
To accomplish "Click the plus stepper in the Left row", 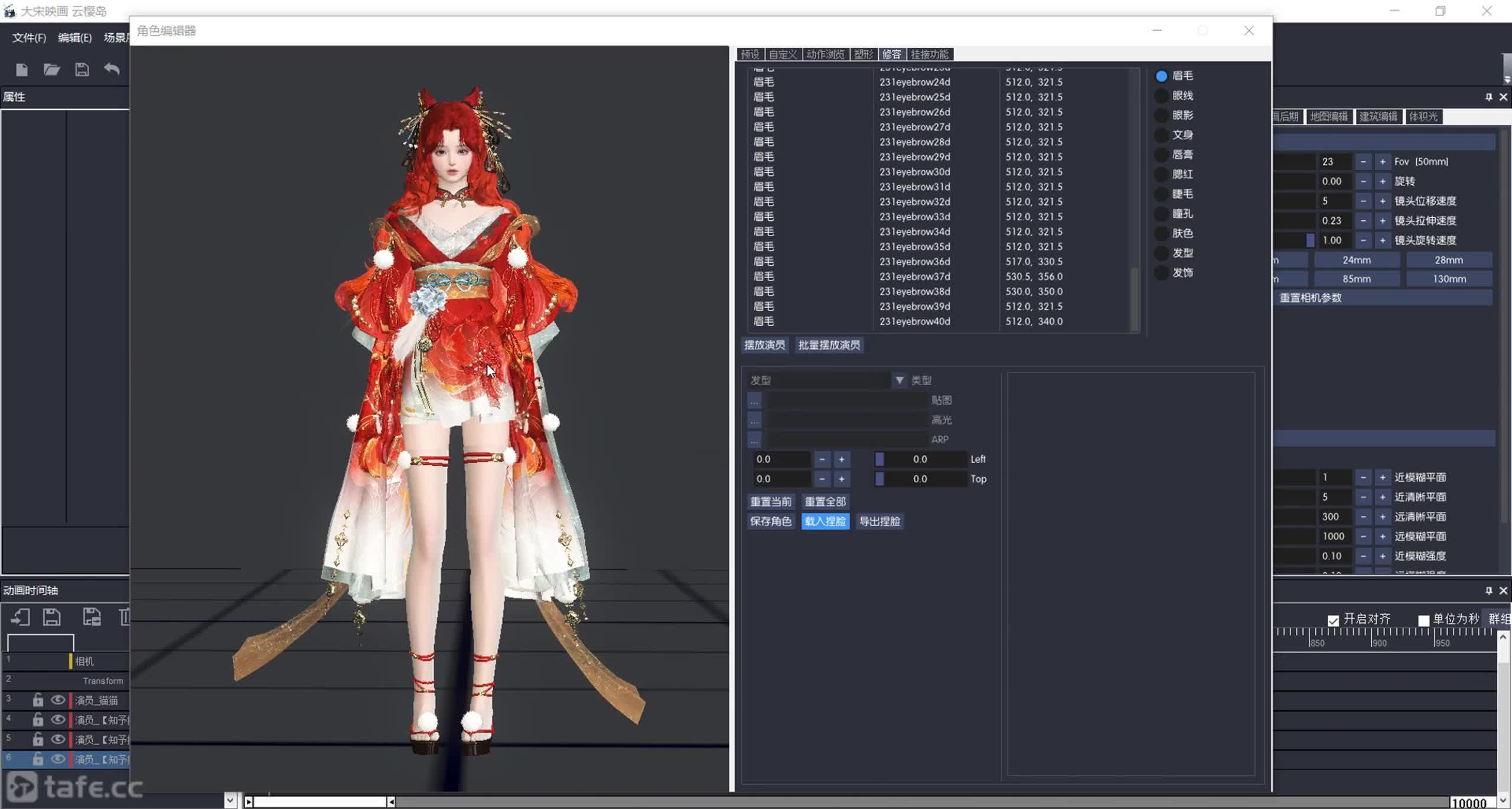I will pos(842,459).
